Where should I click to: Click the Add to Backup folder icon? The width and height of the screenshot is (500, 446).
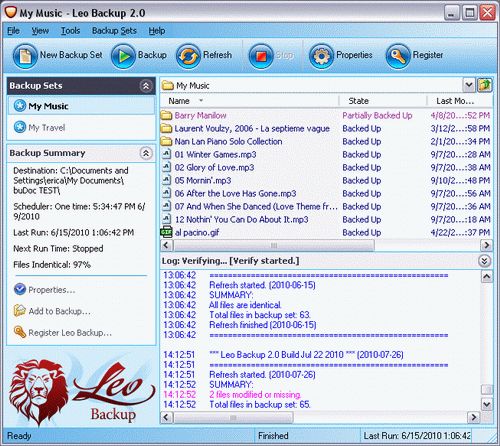click(x=20, y=311)
